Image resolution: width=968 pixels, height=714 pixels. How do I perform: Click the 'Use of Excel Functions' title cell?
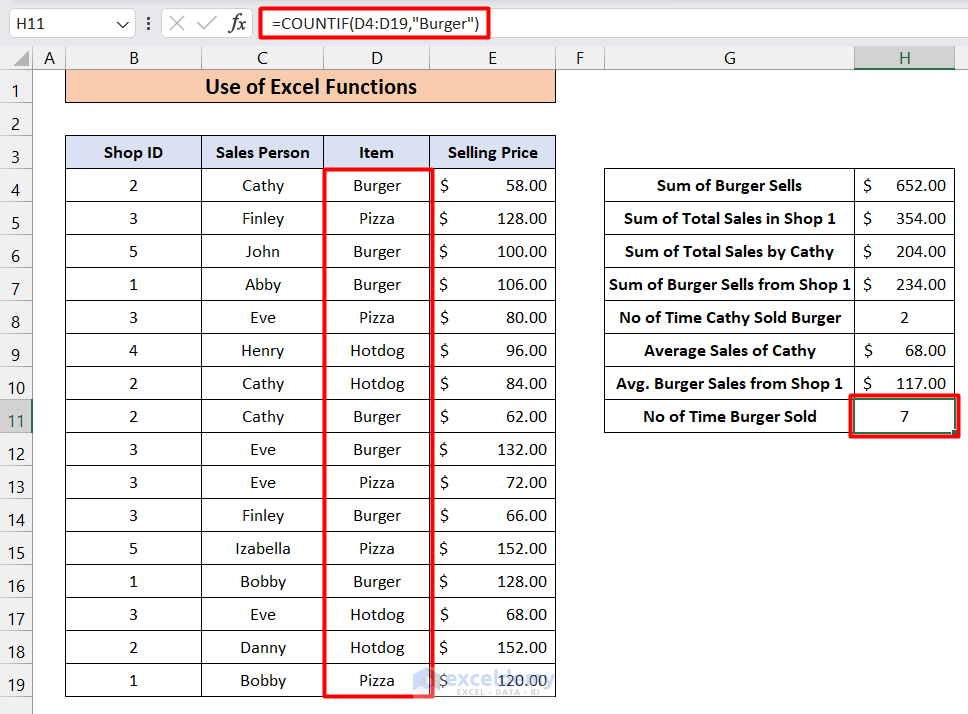pos(311,86)
